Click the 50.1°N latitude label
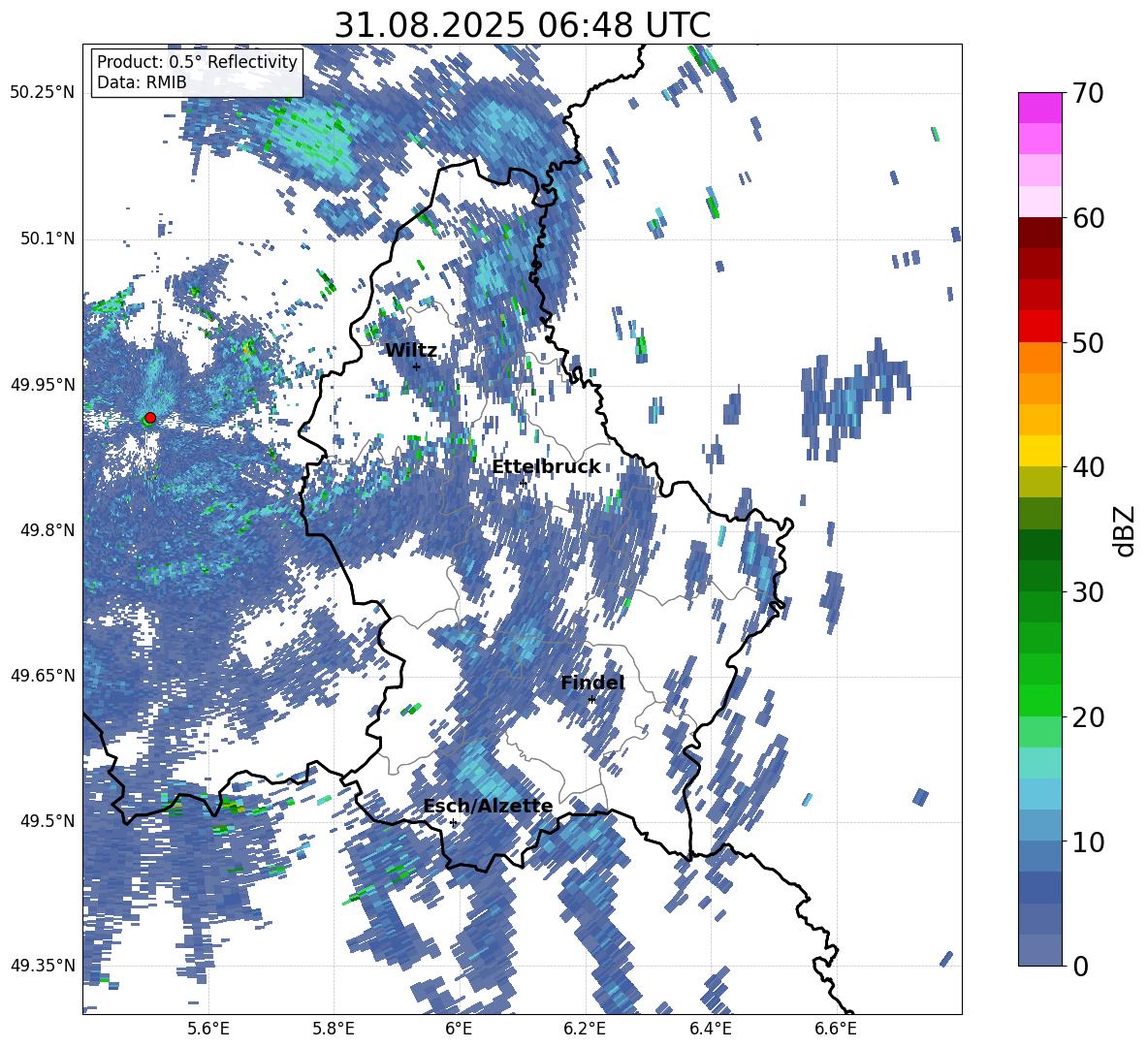Image resolution: width=1148 pixels, height=1048 pixels. (x=47, y=238)
